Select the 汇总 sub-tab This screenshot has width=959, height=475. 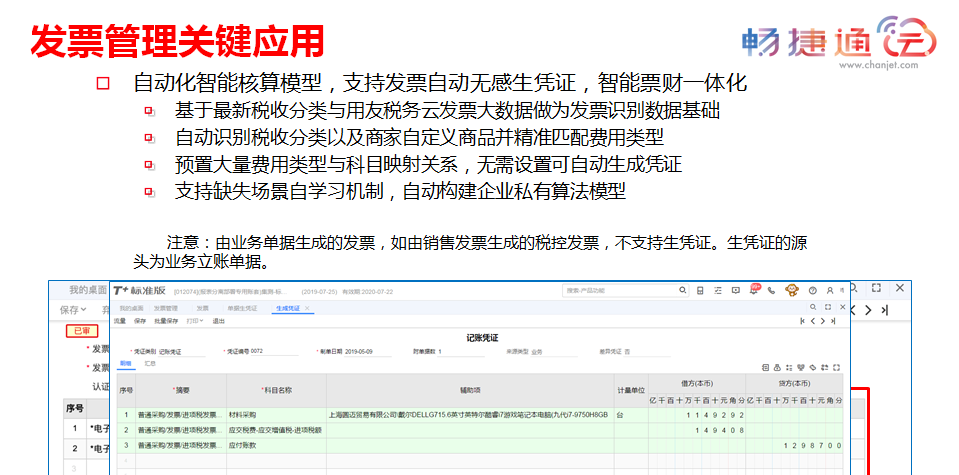(x=151, y=364)
